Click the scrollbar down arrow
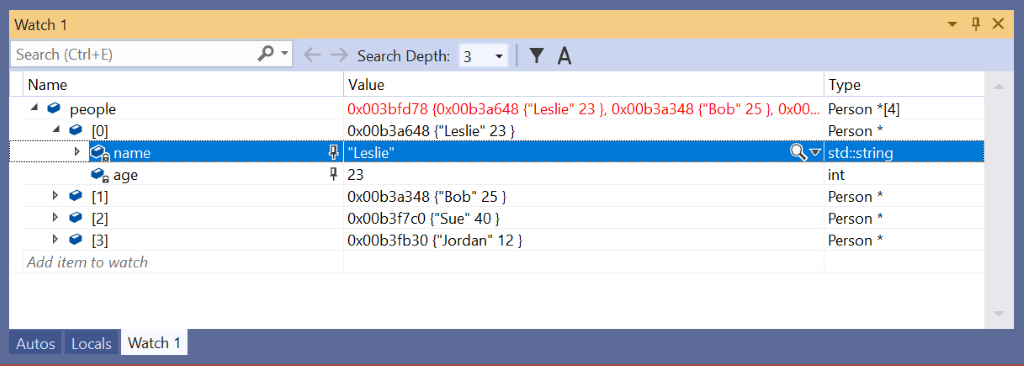The image size is (1024, 366). (x=998, y=314)
